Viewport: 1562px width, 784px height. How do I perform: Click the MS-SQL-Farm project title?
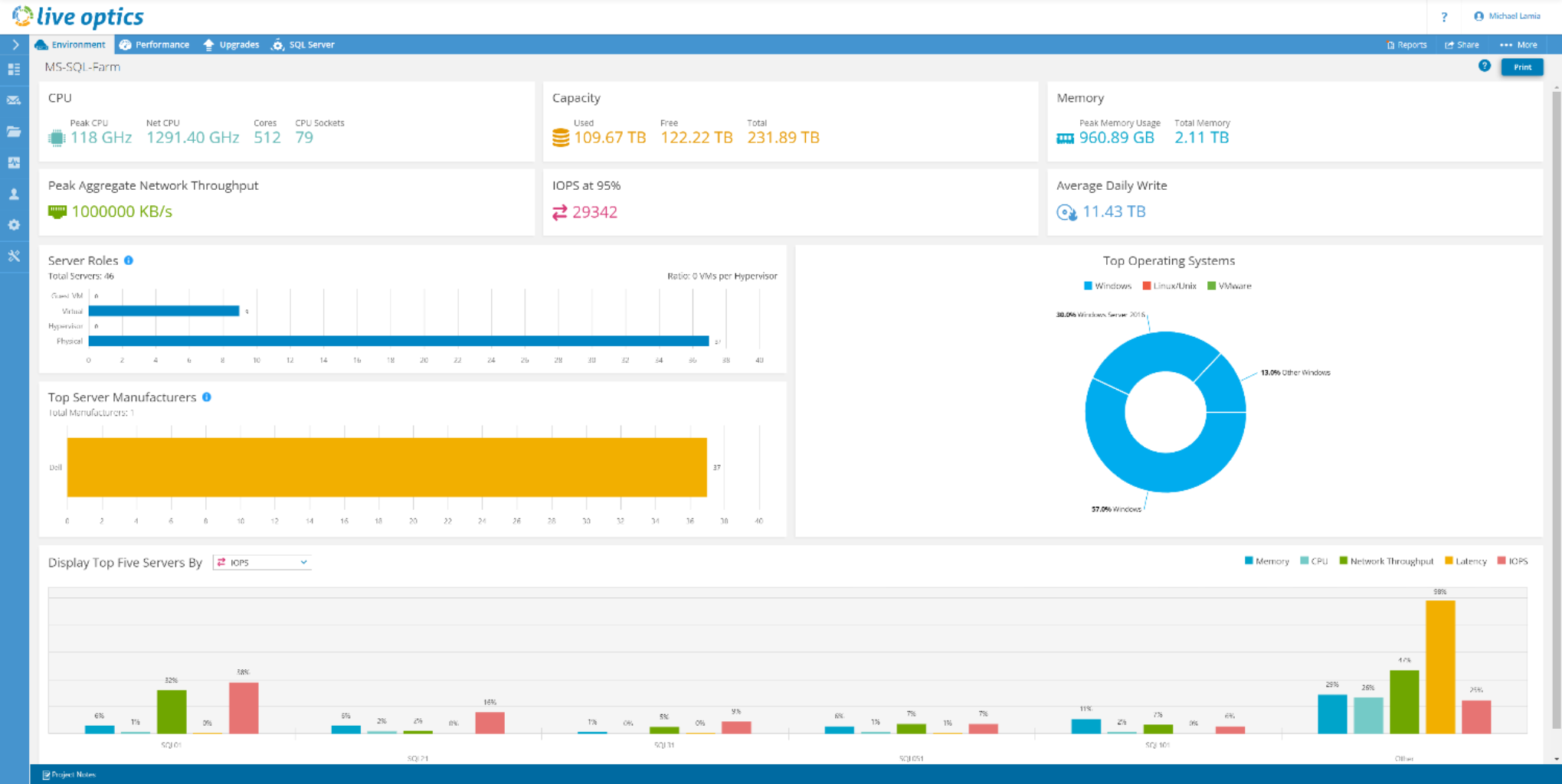83,67
